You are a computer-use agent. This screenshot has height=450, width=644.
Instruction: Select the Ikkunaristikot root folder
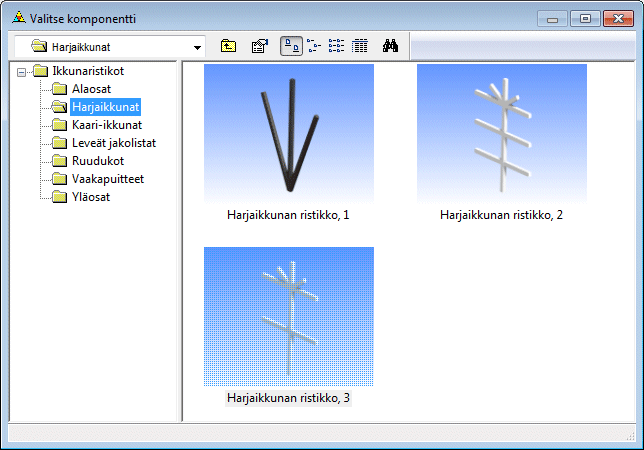pyautogui.click(x=85, y=71)
